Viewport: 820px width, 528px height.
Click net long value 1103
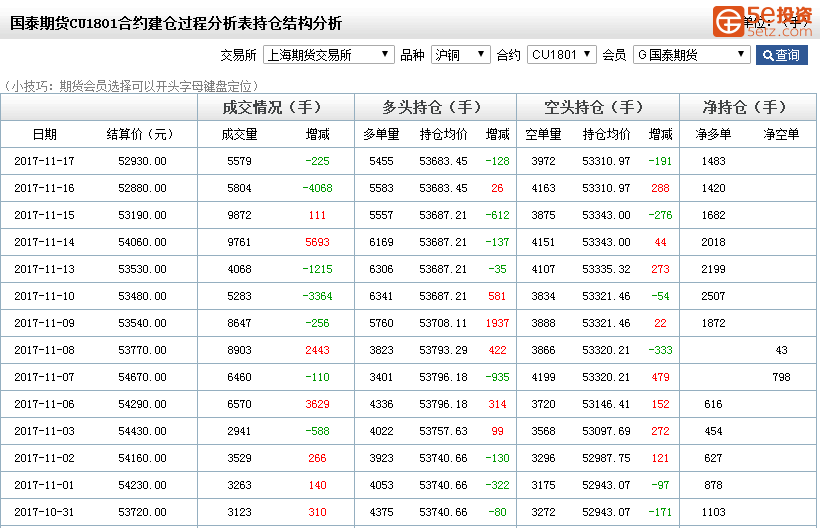(x=713, y=512)
